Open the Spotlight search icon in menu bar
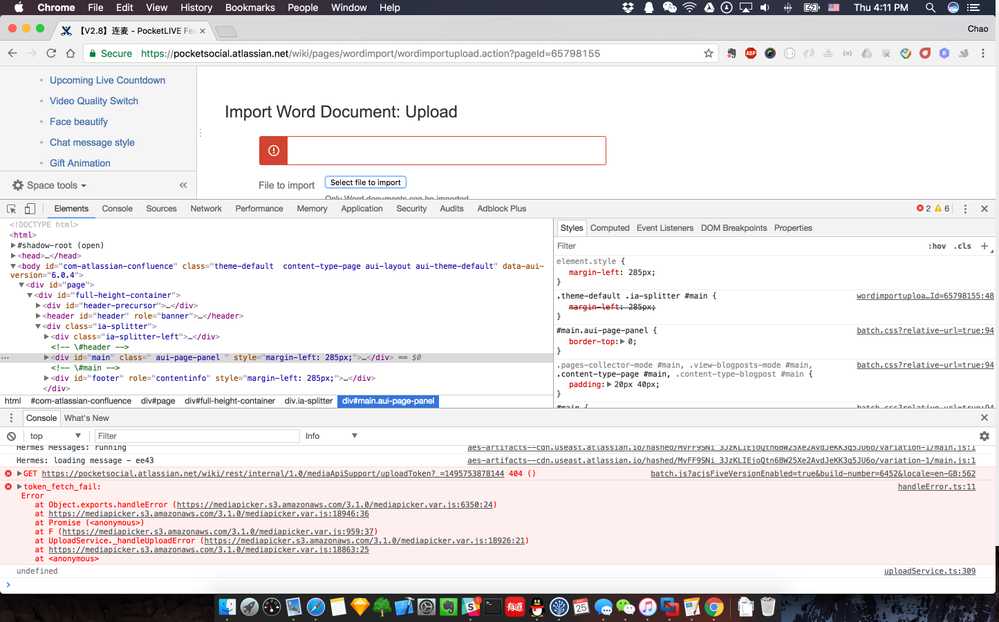The image size is (999, 622). click(x=930, y=8)
